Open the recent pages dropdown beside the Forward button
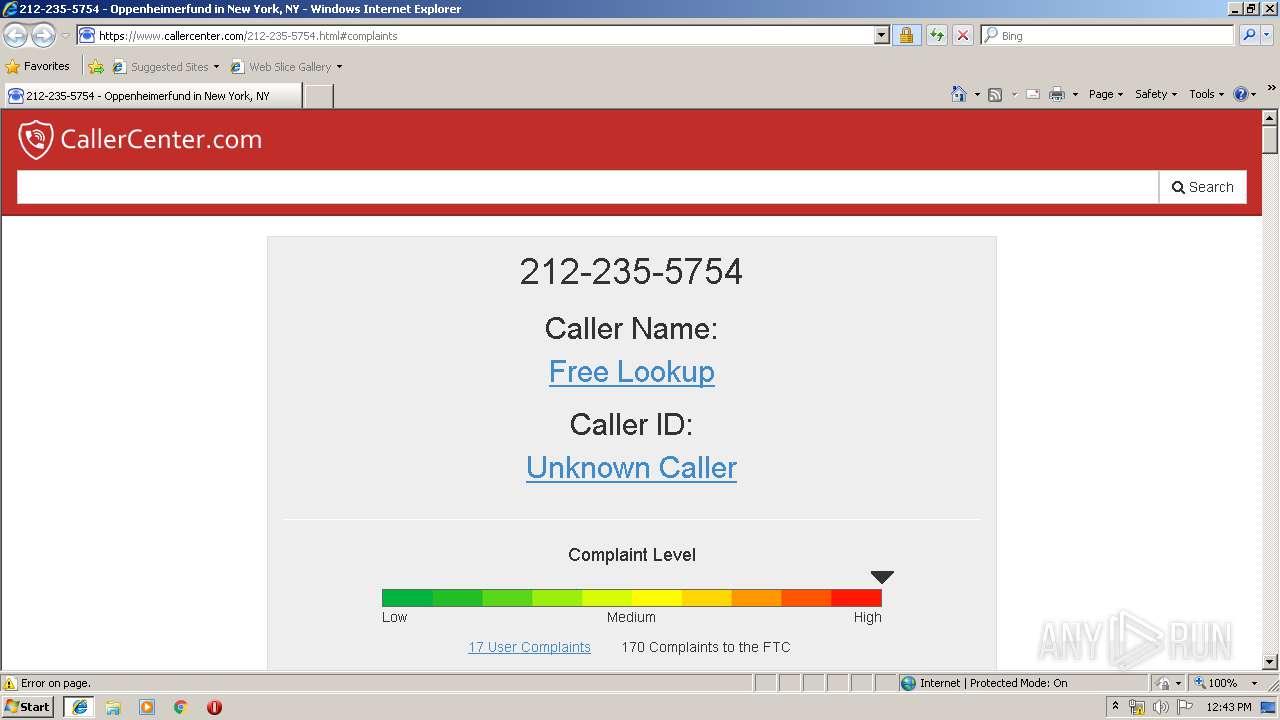This screenshot has width=1280, height=720. point(65,36)
